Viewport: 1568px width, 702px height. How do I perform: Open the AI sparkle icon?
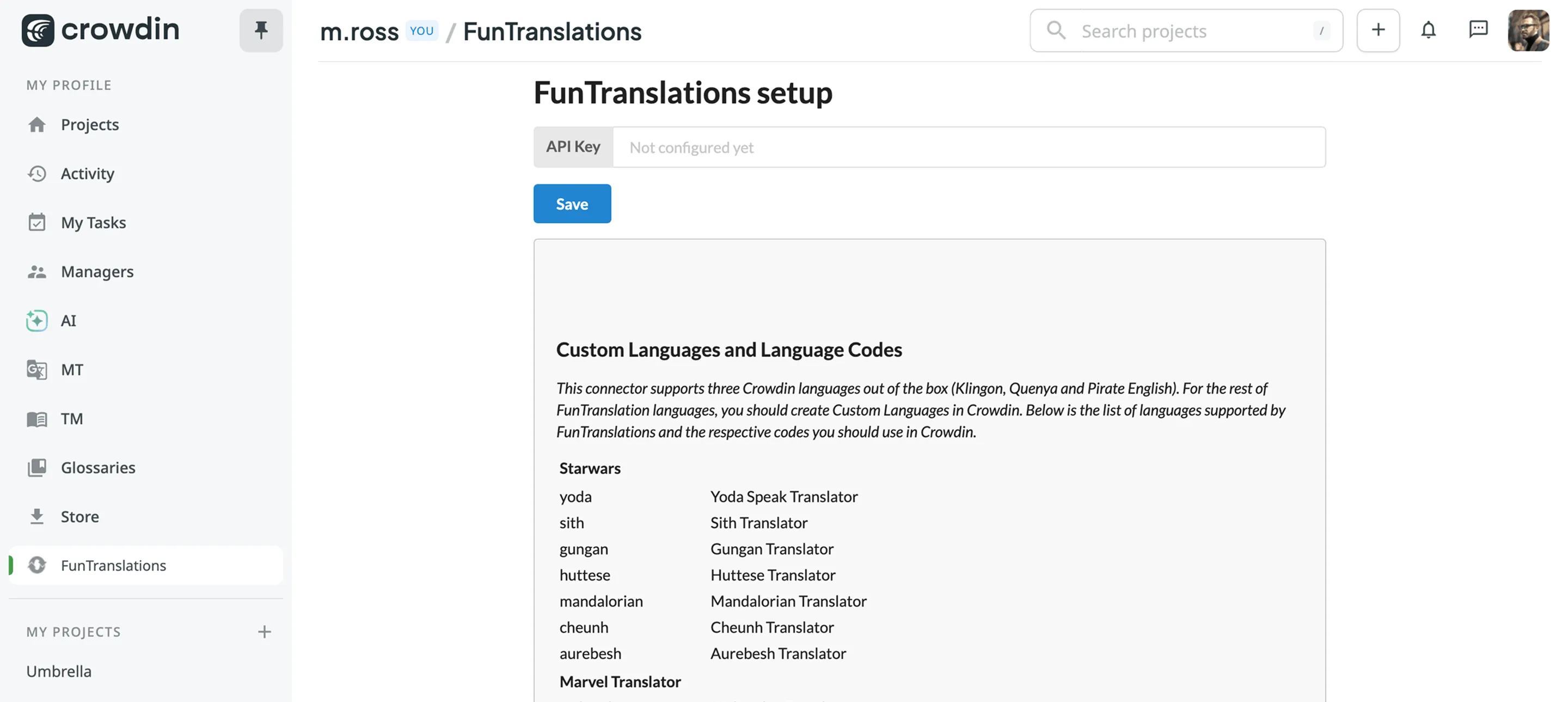tap(37, 321)
